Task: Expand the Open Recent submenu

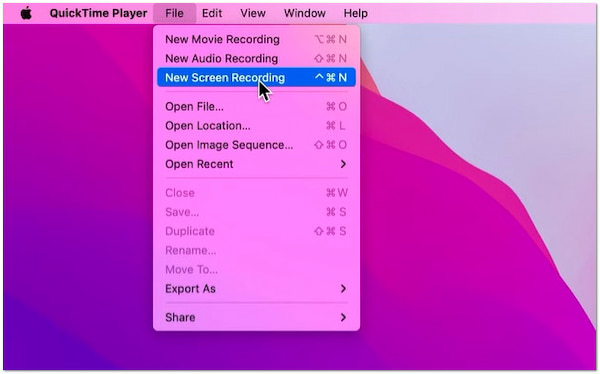Action: [x=256, y=164]
